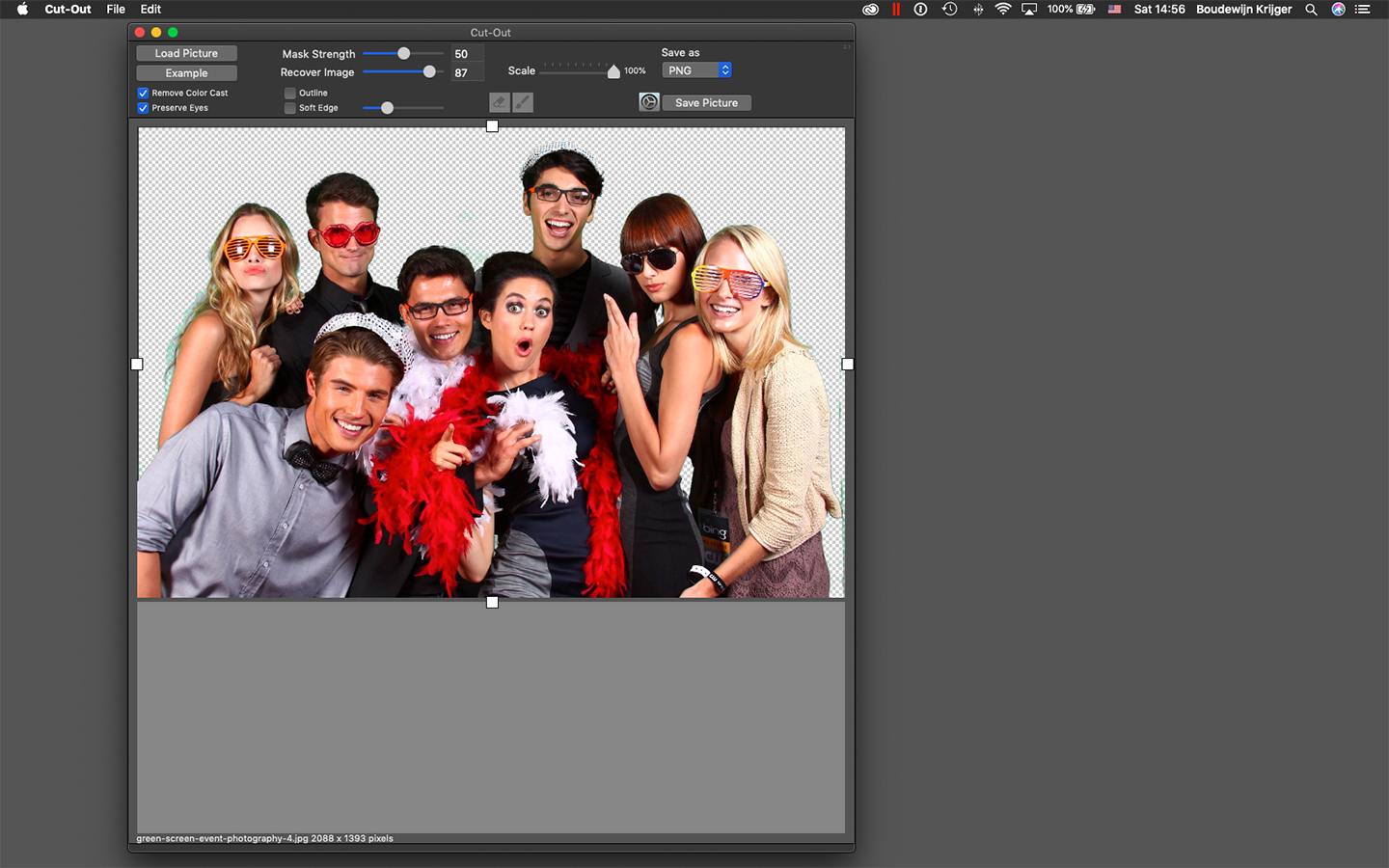The height and width of the screenshot is (868, 1389).
Task: Disable Remove Color Cast checkbox
Action: click(143, 94)
